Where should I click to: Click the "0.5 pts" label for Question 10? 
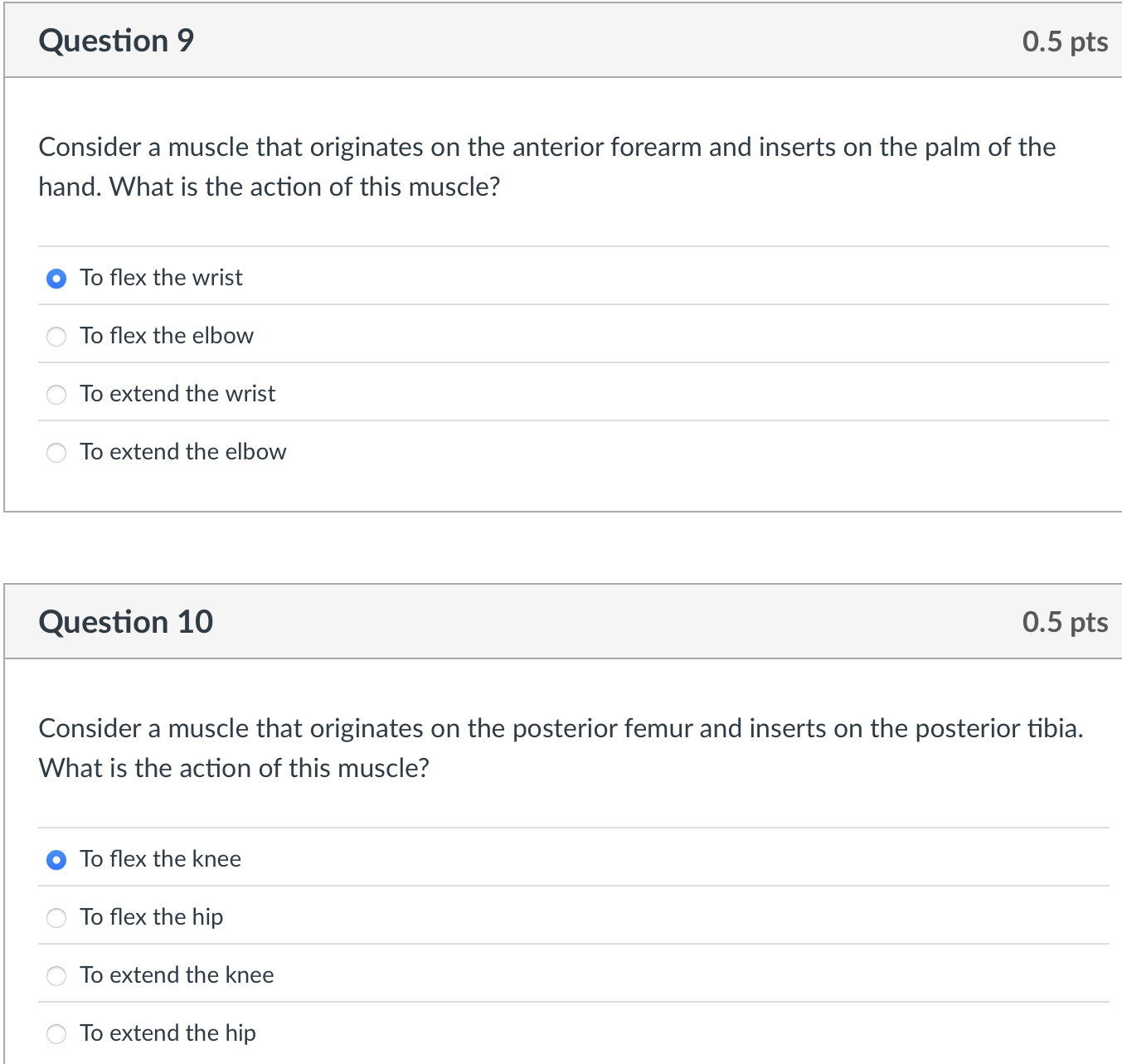pyautogui.click(x=1064, y=621)
